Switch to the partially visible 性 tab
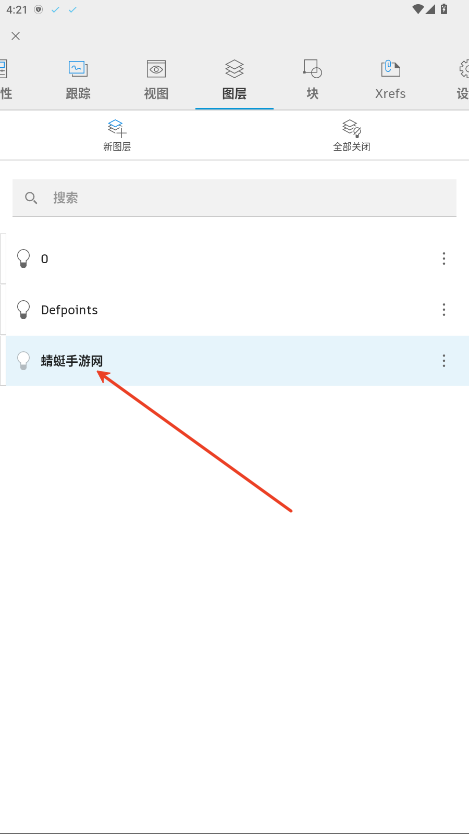 (x=5, y=81)
